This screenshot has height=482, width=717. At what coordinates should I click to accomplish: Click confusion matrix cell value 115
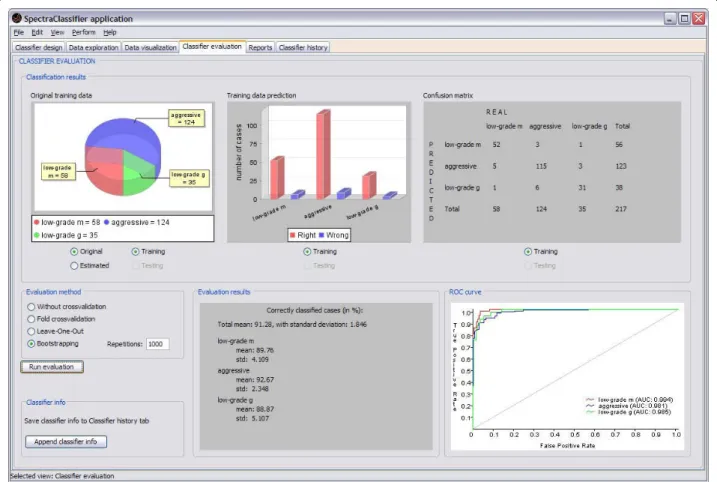541,166
